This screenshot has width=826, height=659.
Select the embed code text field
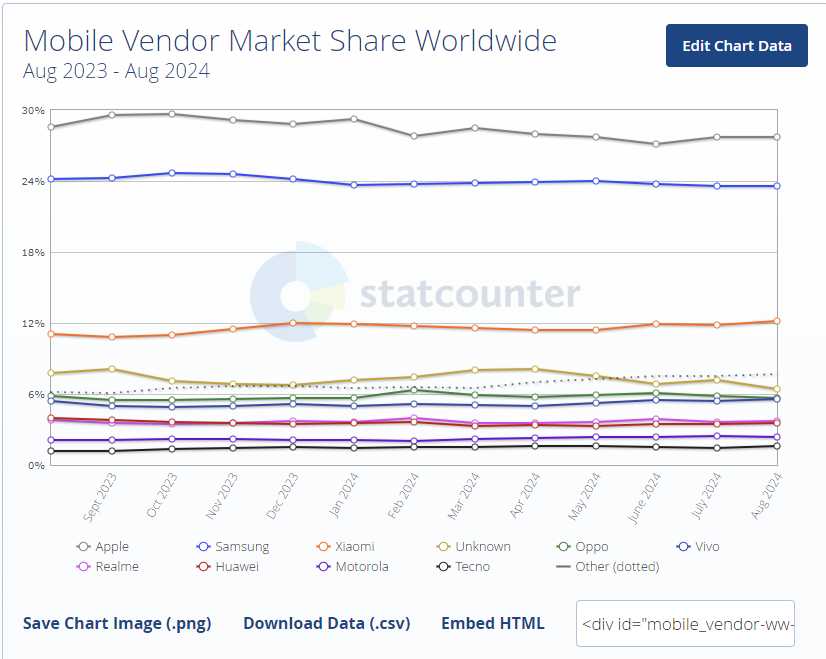point(685,624)
